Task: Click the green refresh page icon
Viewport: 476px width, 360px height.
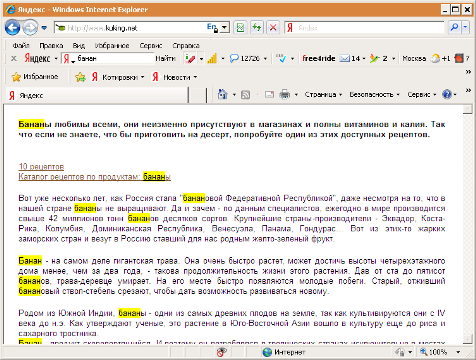Action: [257, 28]
